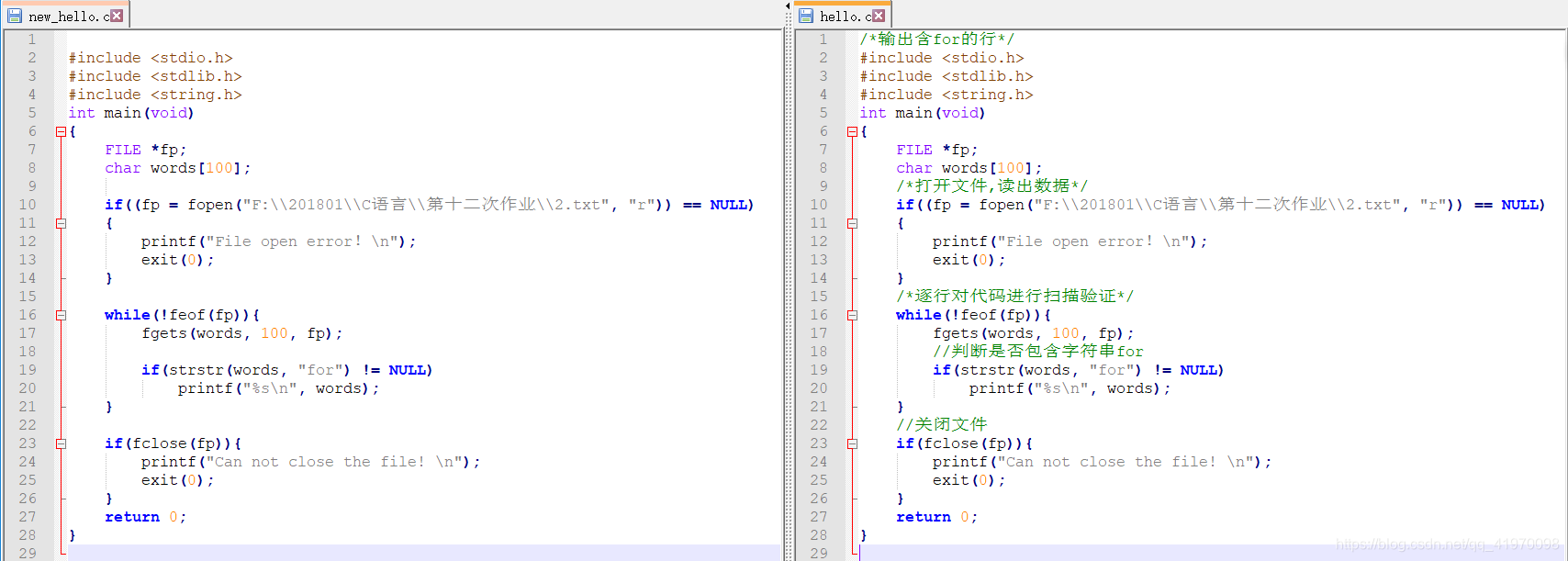1568x561 pixels.
Task: Collapse while loop fold at line 16 in hello.c
Action: [x=852, y=315]
